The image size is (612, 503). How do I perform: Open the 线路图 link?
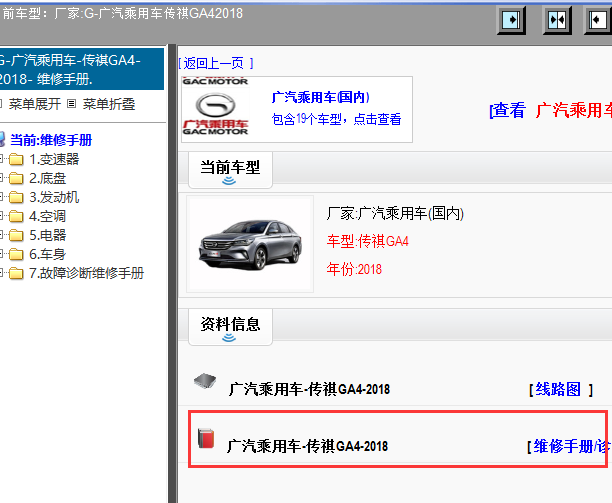(558, 389)
